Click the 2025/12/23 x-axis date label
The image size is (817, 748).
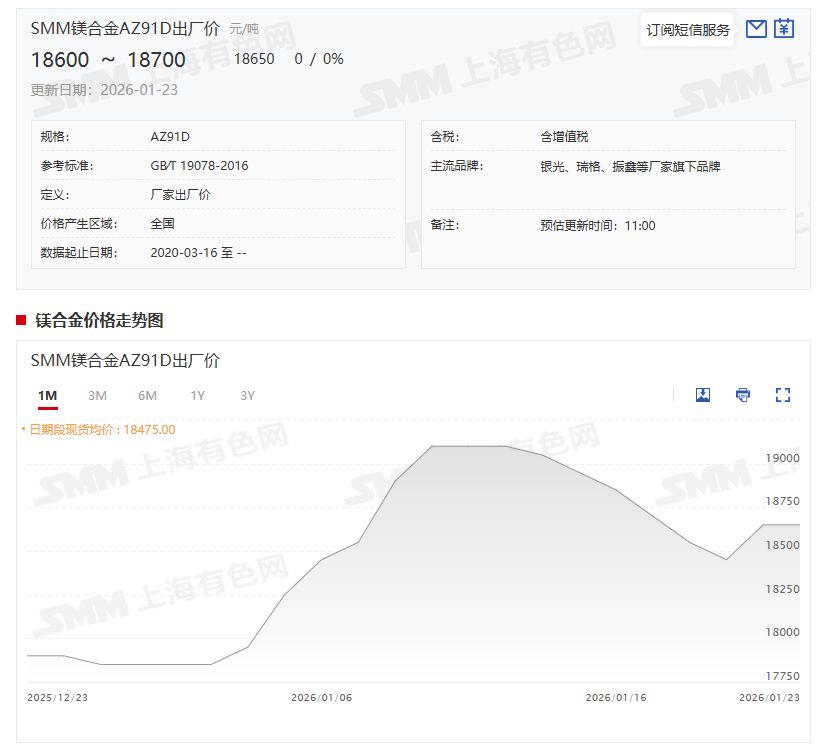click(57, 697)
